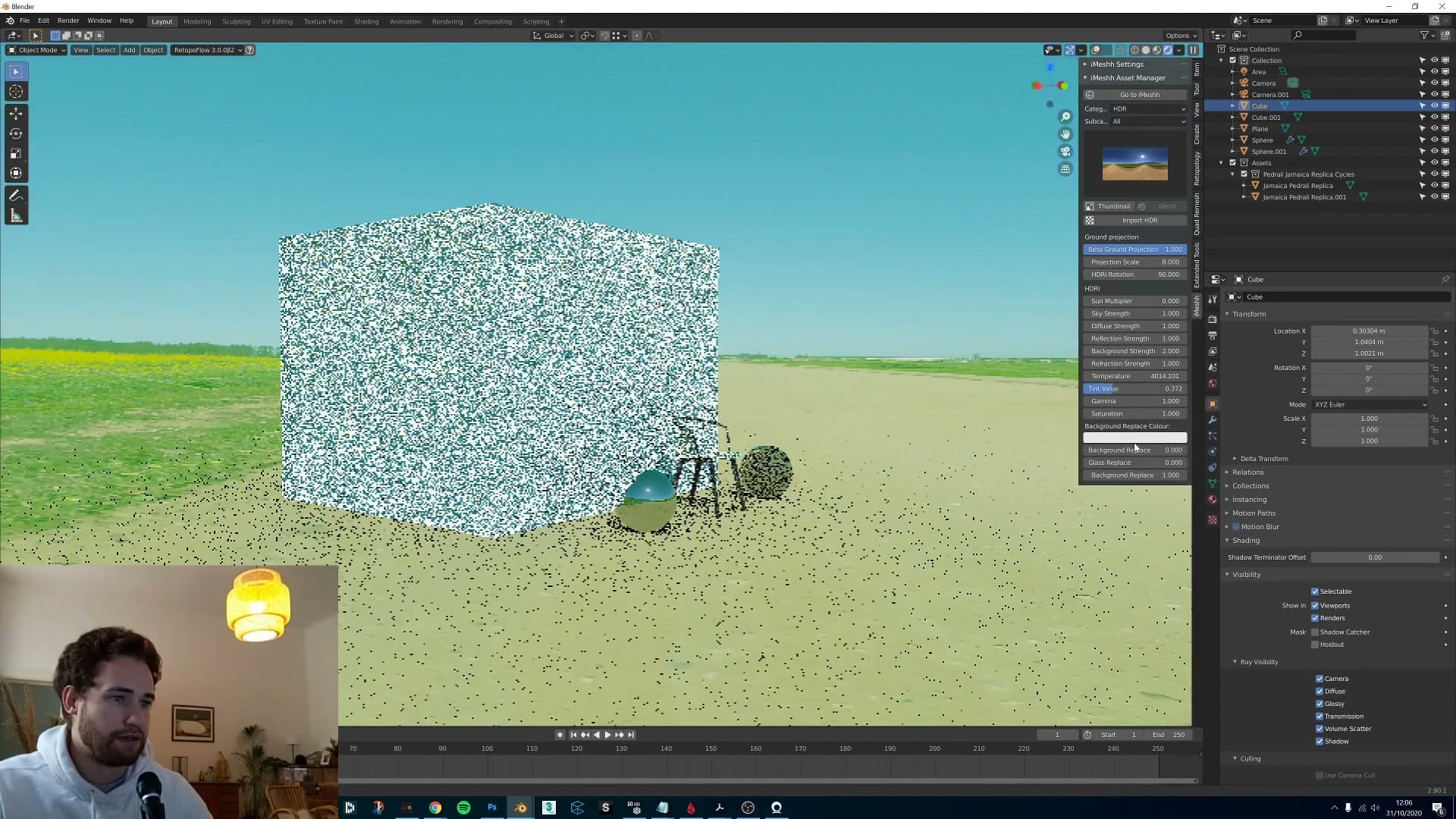Collapse the iMeshh Asset Manager panel
This screenshot has height=819, width=1456.
point(1128,78)
